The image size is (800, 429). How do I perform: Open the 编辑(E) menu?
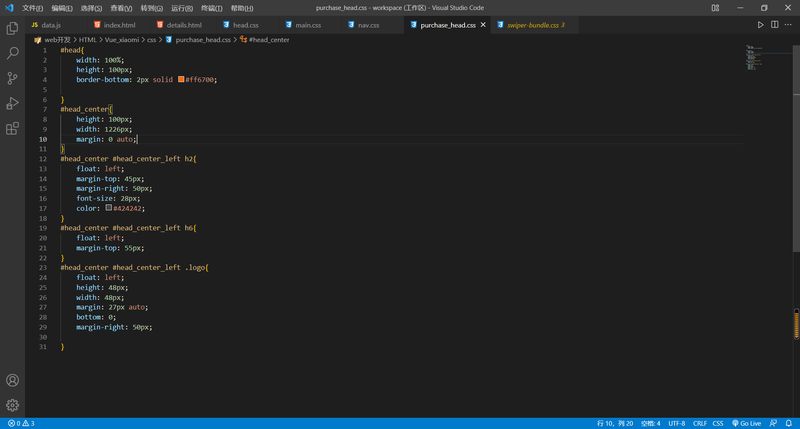[62, 8]
